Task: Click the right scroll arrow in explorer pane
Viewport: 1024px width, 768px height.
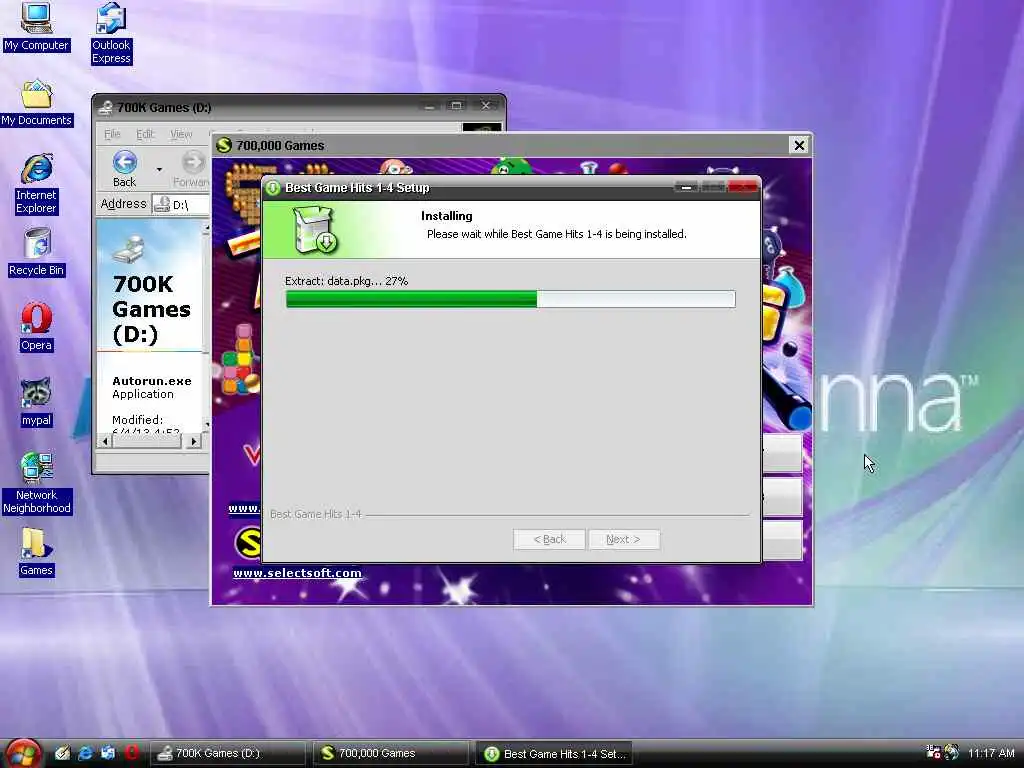Action: (x=193, y=441)
